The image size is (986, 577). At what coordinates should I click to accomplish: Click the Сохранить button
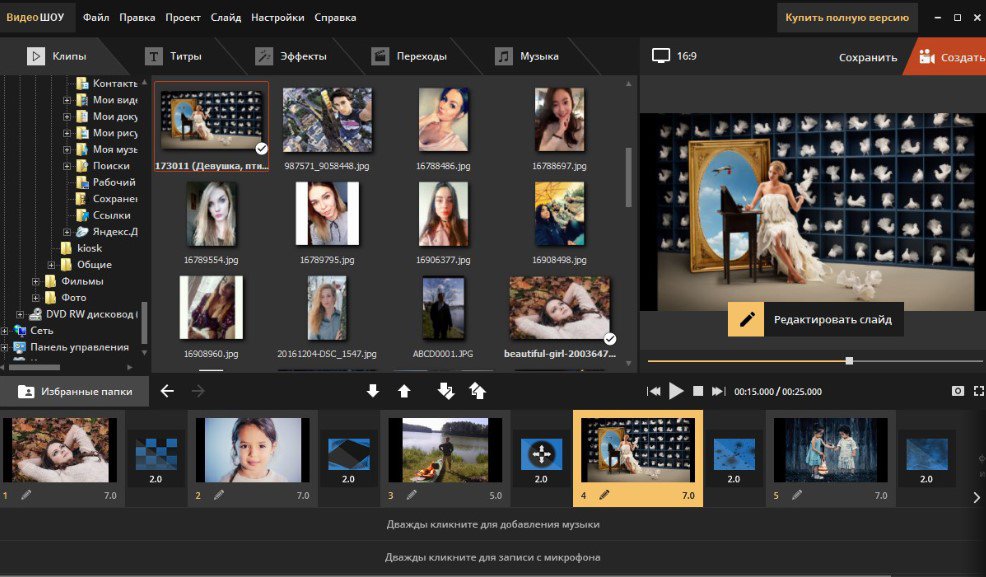pos(868,57)
